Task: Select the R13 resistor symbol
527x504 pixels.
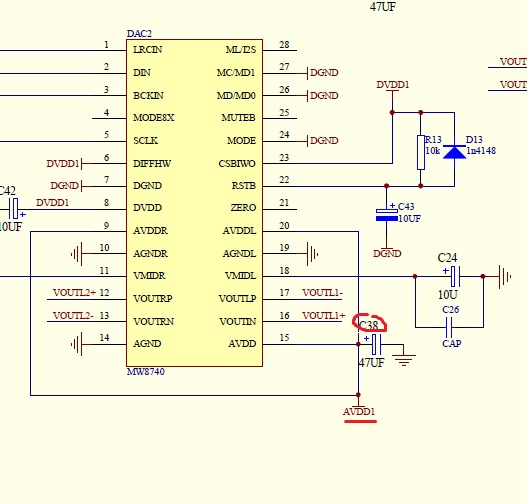Action: click(421, 153)
